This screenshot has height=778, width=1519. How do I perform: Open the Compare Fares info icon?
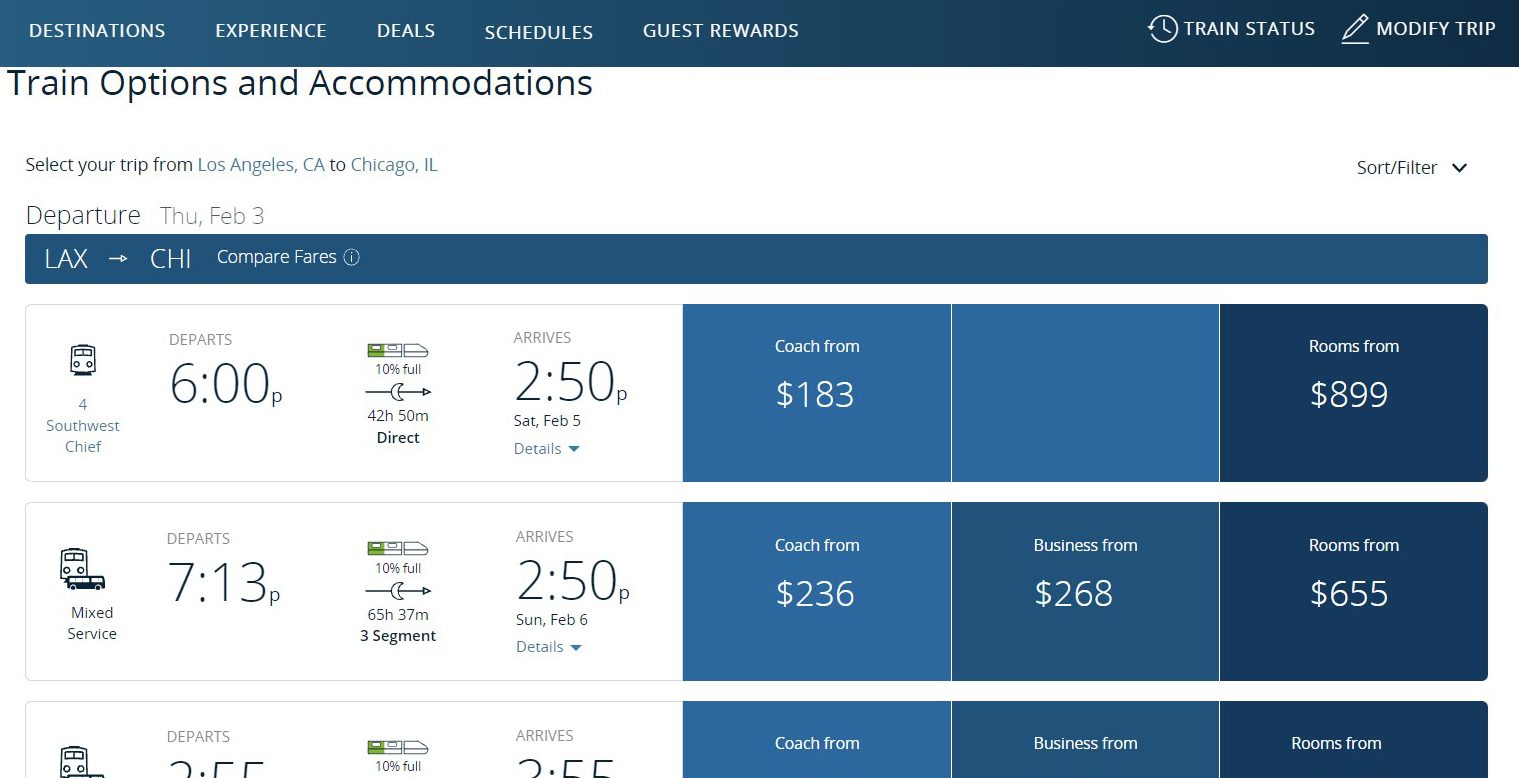[x=351, y=257]
